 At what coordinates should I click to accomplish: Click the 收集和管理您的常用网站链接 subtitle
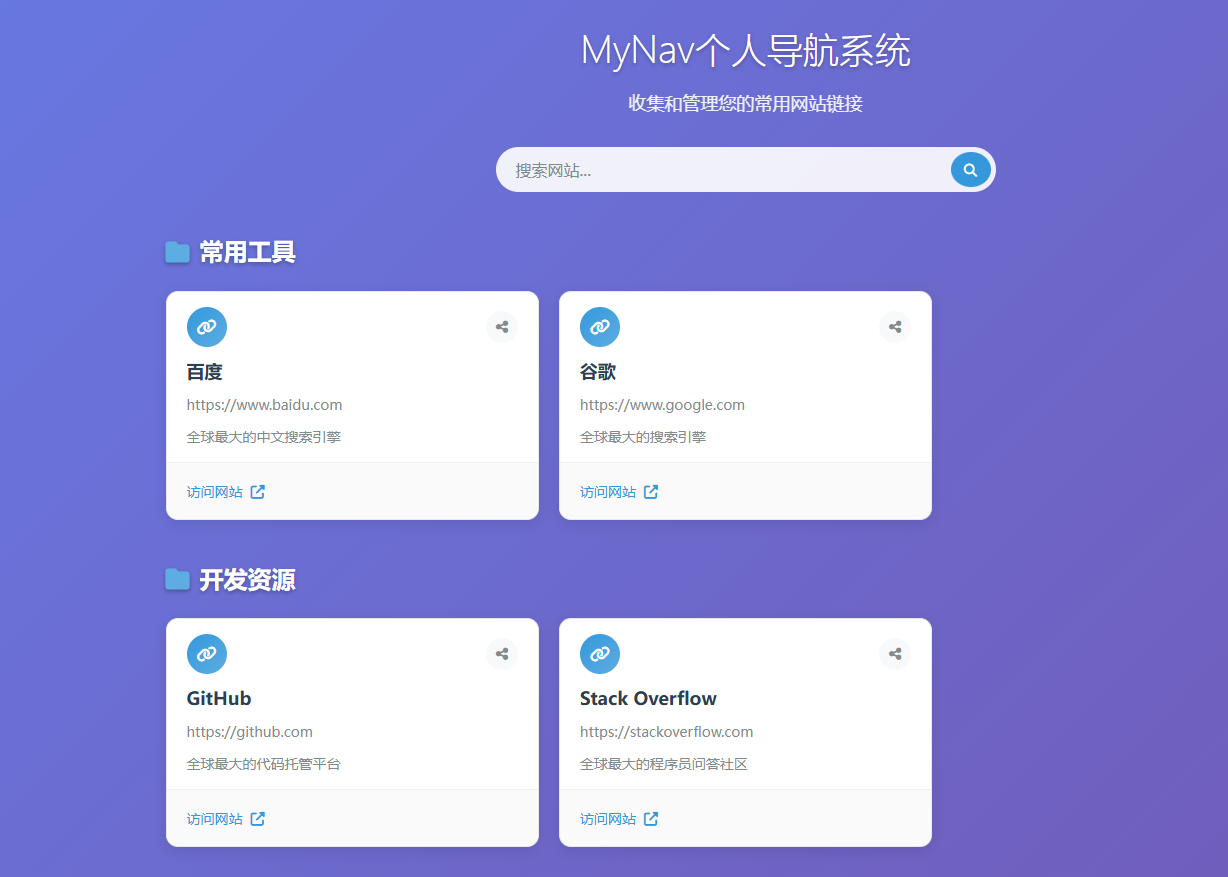[x=745, y=103]
